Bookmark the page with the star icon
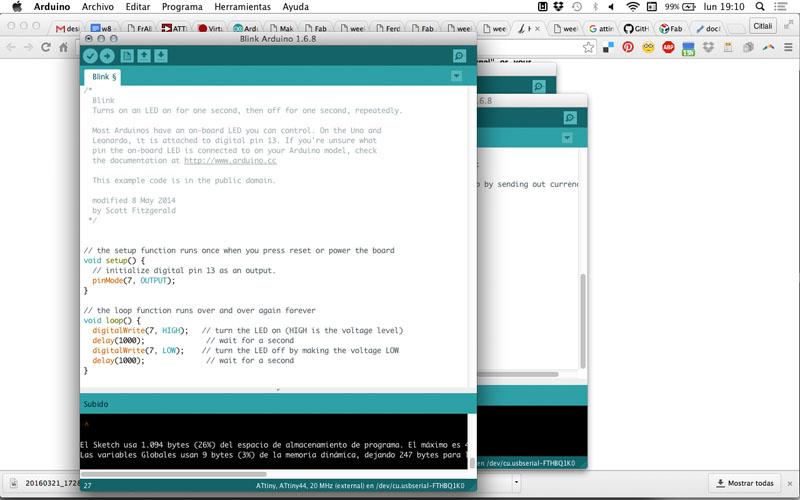Screen dimensions: 800x500 (x=588, y=47)
